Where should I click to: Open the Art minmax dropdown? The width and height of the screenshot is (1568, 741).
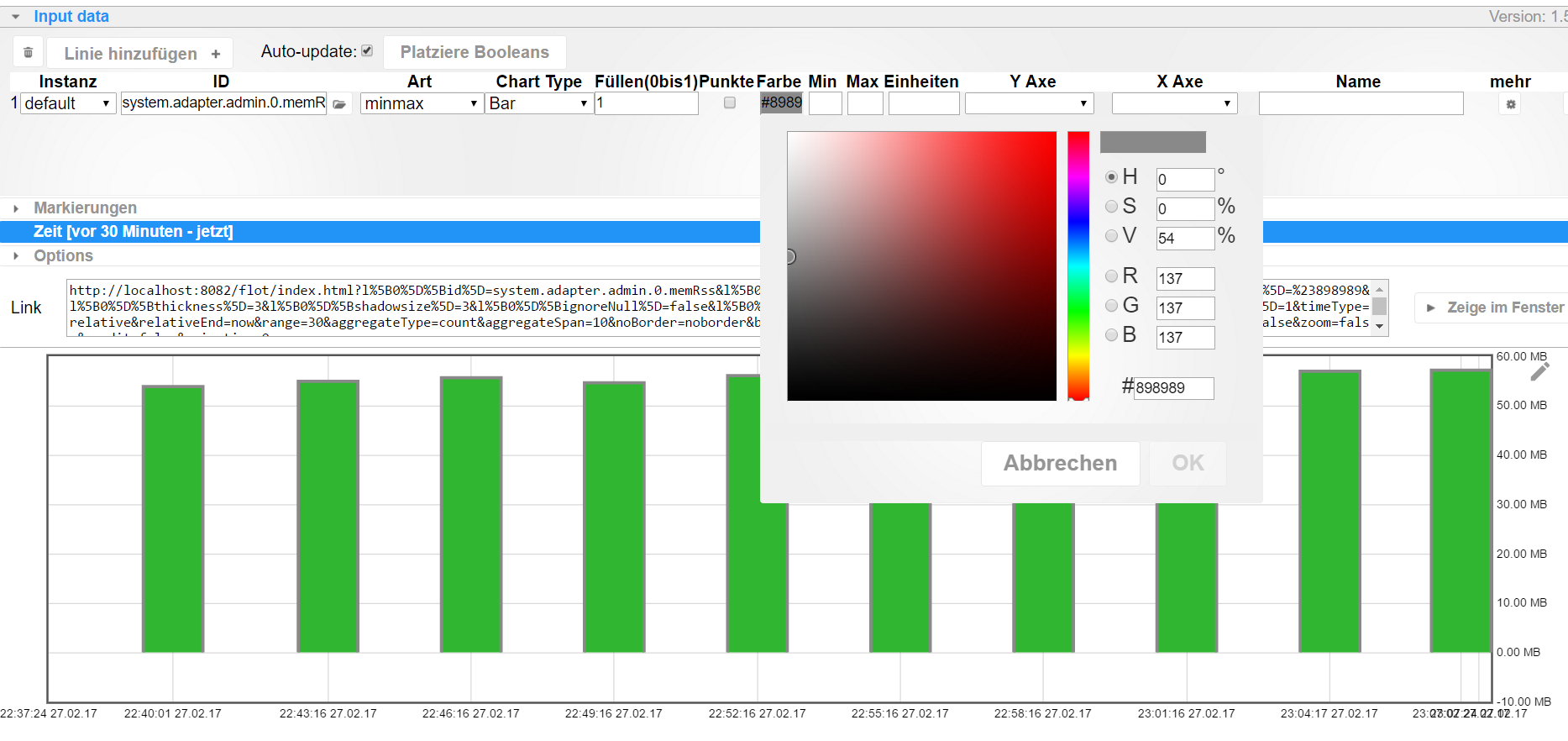pyautogui.click(x=422, y=103)
